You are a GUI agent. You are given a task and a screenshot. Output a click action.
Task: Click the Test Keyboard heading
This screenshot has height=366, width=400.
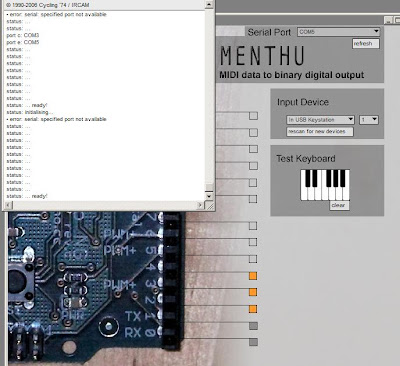[306, 159]
